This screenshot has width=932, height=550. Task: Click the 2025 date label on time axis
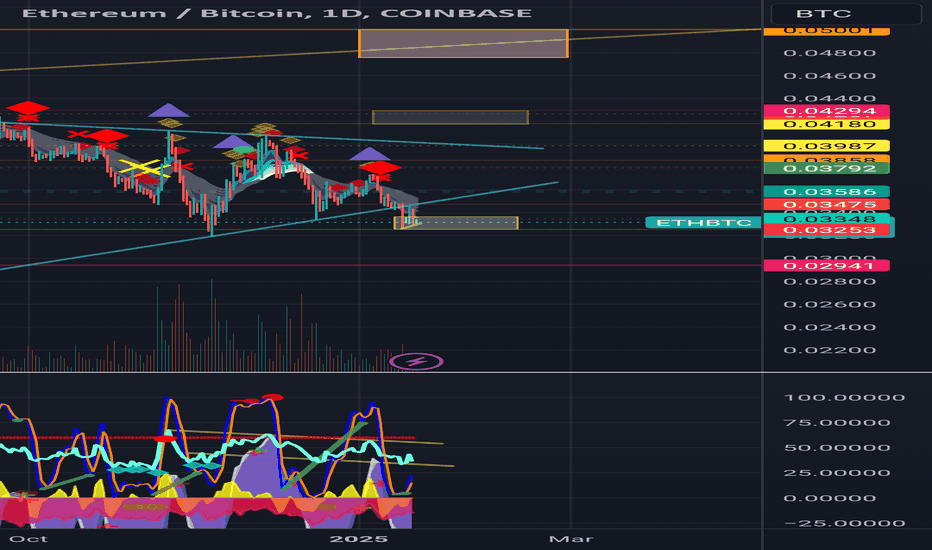tap(358, 539)
